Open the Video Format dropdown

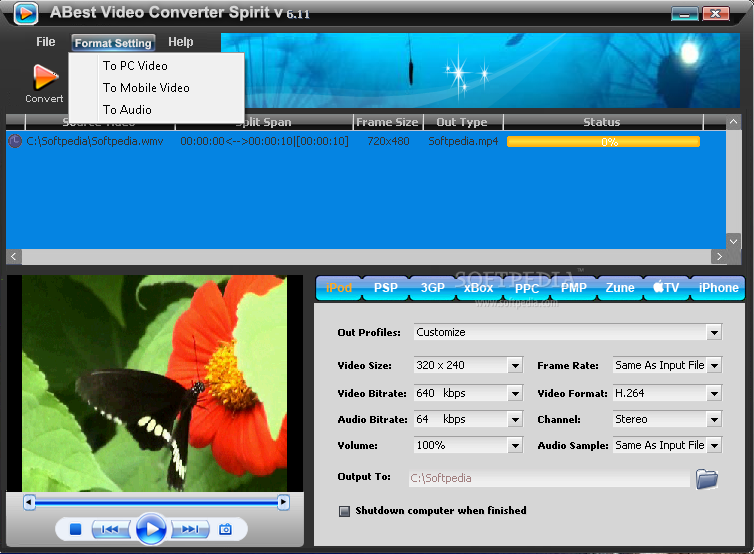pyautogui.click(x=715, y=393)
